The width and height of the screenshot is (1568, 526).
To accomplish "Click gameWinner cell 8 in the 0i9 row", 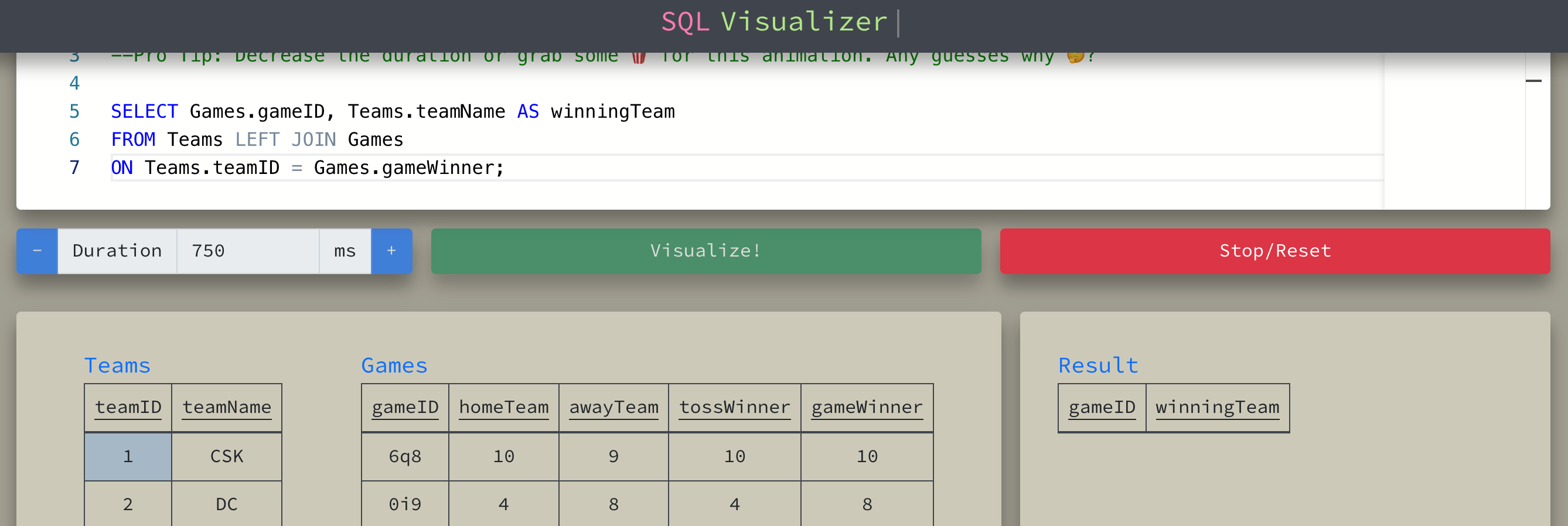I will pos(867,504).
